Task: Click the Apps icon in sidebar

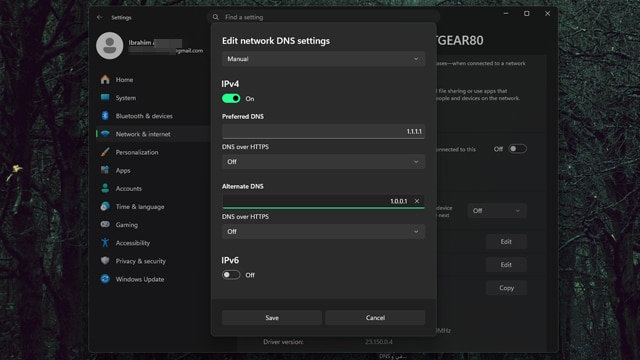Action: pyautogui.click(x=105, y=170)
